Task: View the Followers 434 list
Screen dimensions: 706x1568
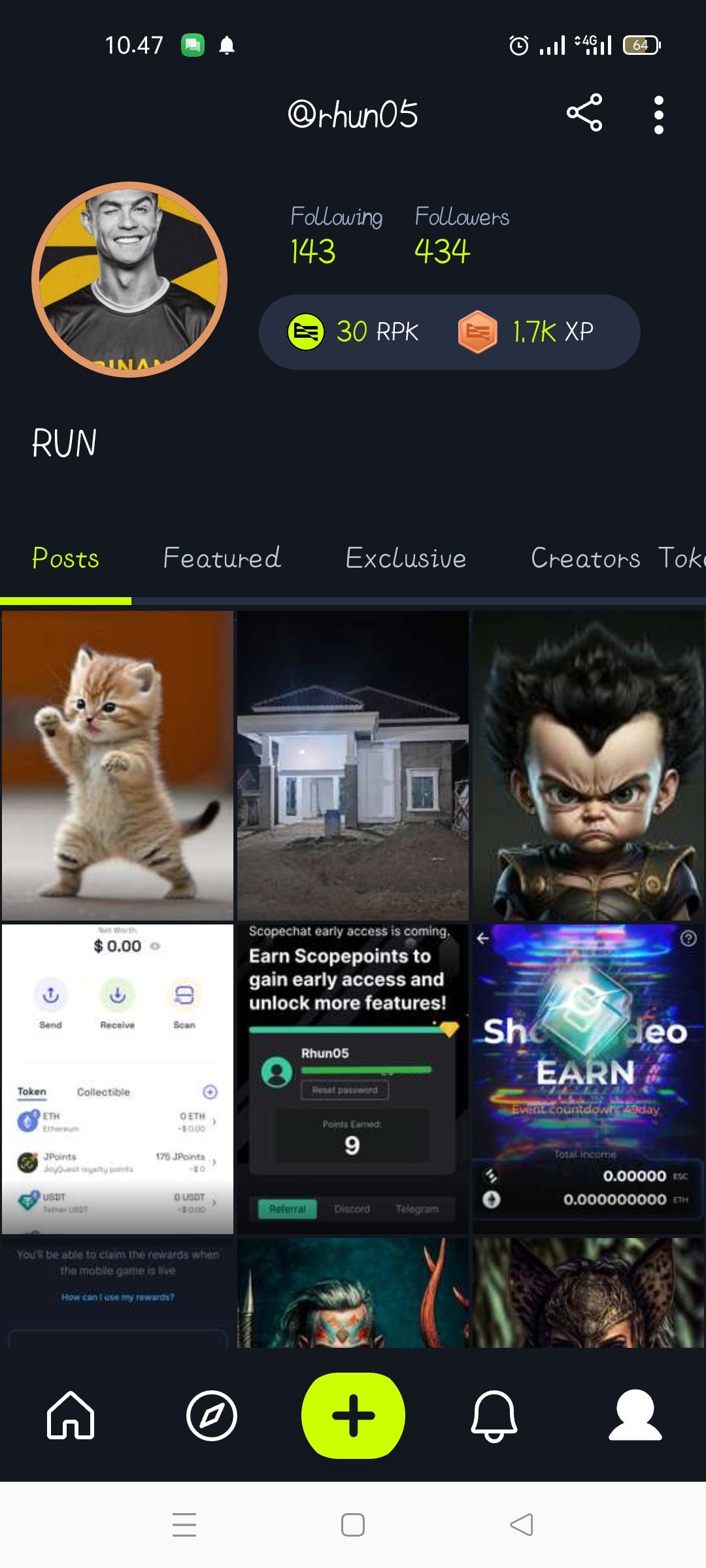Action: [x=462, y=235]
